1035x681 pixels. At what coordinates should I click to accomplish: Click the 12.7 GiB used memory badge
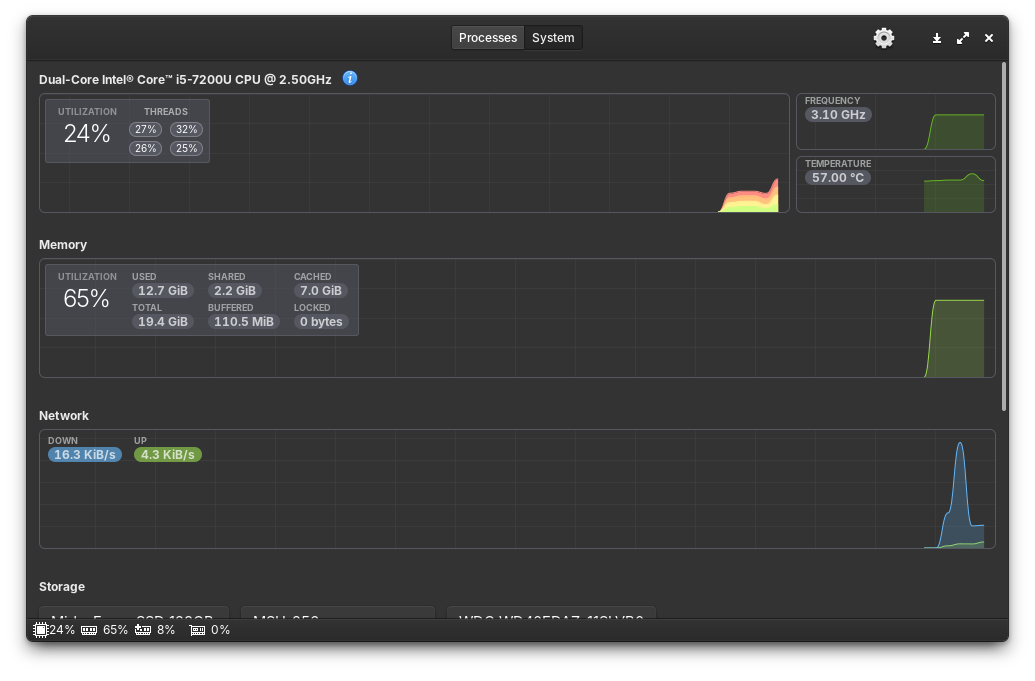point(163,291)
